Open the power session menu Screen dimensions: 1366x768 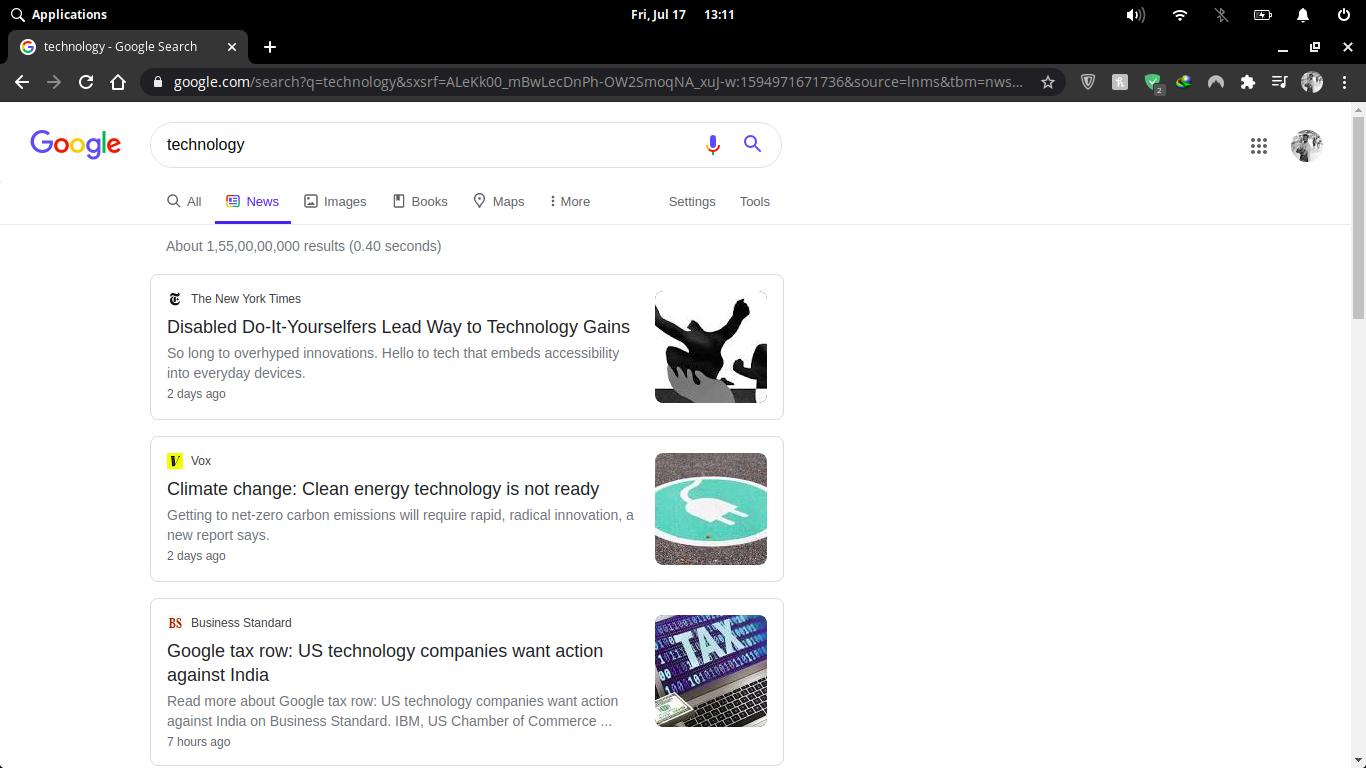click(1344, 15)
